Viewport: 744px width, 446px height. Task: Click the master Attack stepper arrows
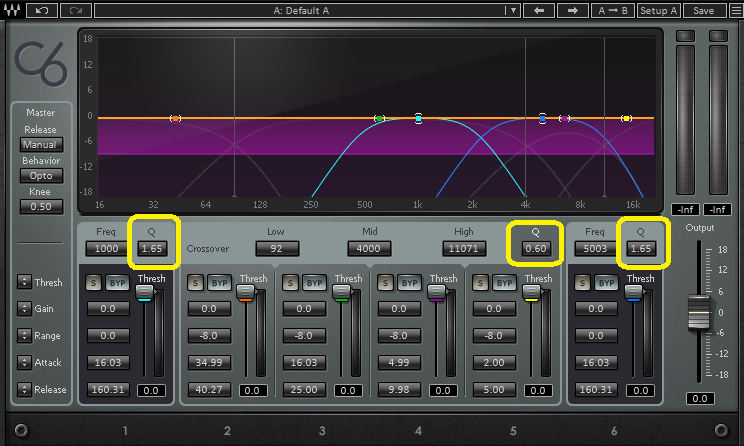[24, 363]
